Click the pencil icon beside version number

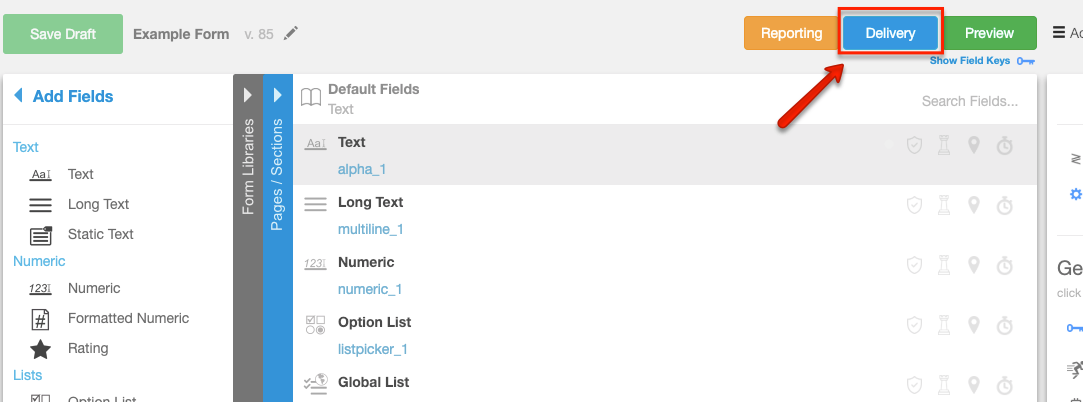pyautogui.click(x=291, y=34)
